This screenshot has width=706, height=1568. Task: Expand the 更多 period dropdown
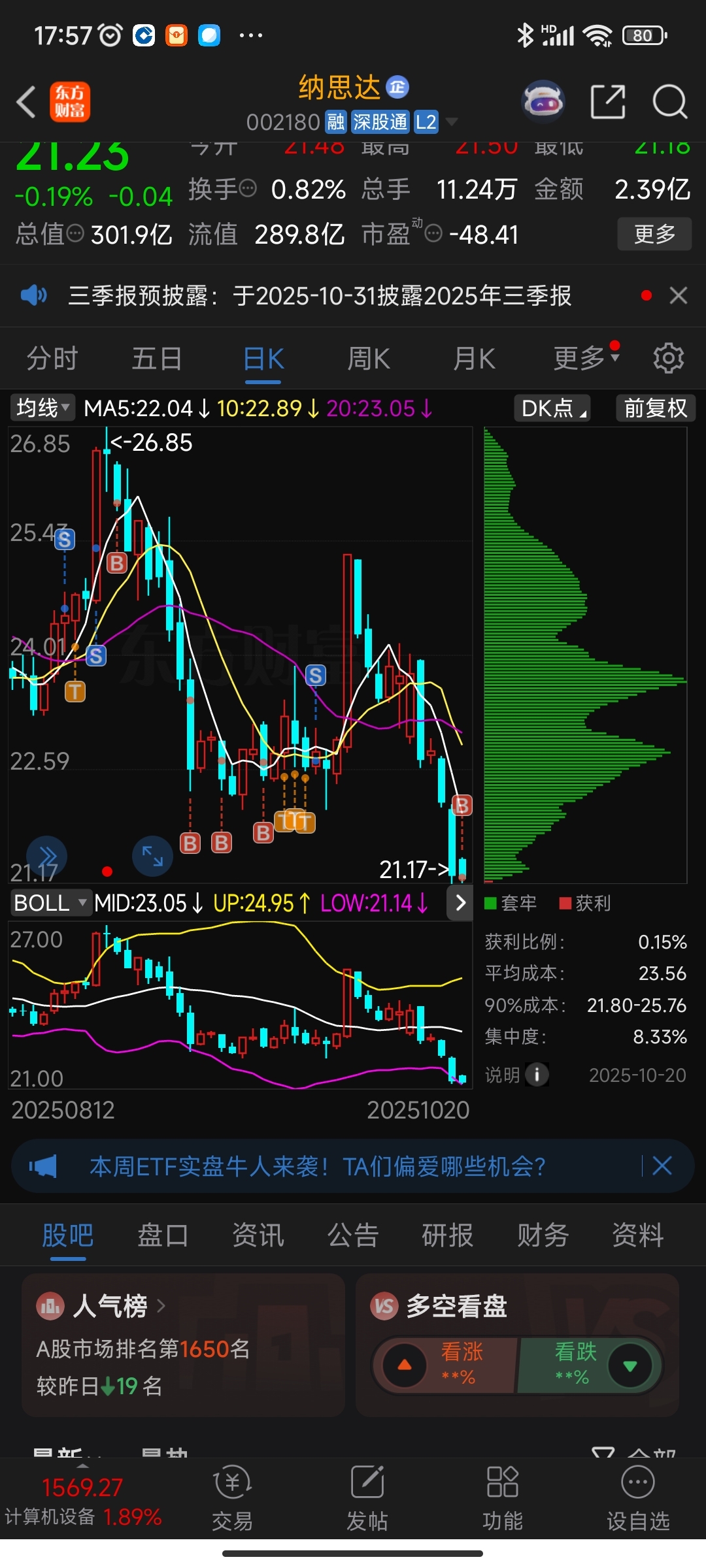point(586,357)
